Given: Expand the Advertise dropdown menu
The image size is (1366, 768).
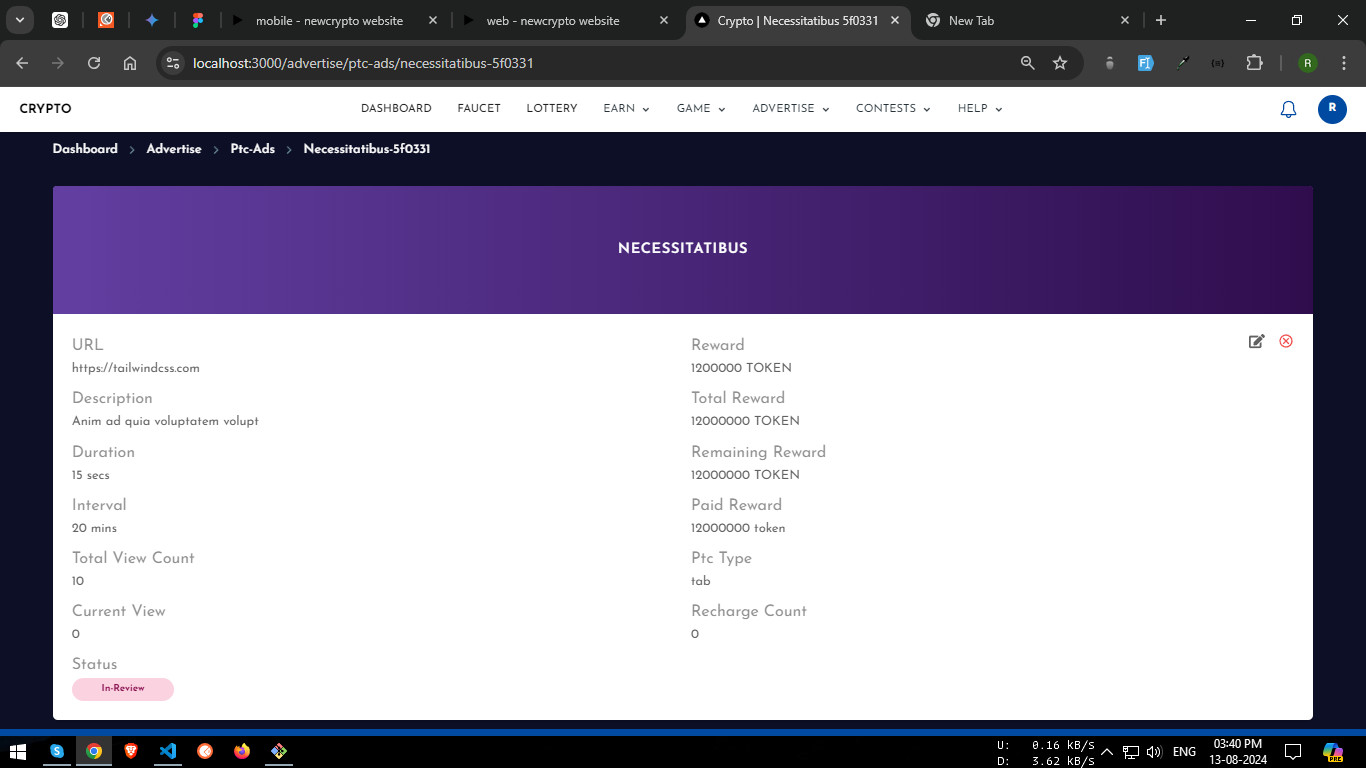Looking at the screenshot, I should coord(790,109).
